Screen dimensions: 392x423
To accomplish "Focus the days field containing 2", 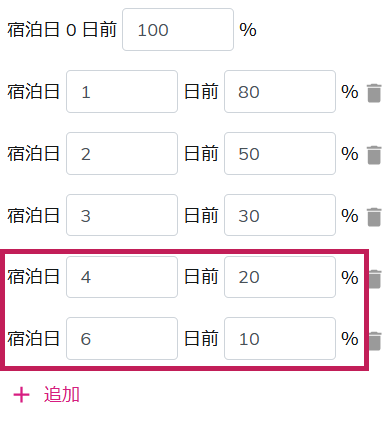I will tap(122, 153).
